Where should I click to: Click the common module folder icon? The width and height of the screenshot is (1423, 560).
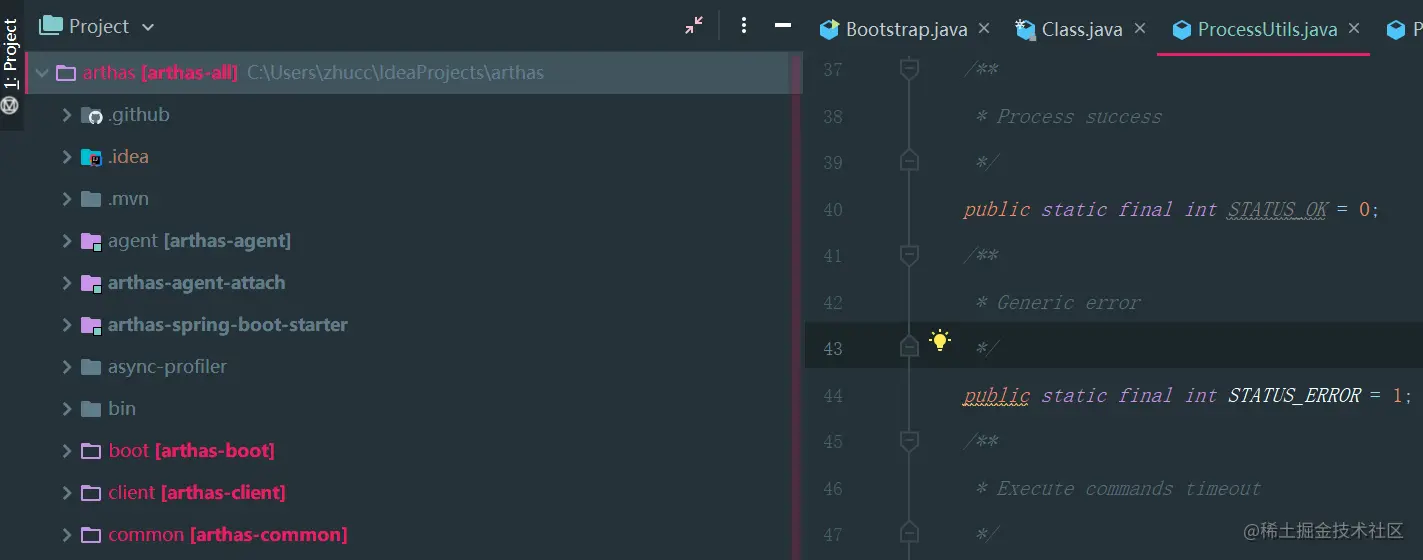[91, 535]
